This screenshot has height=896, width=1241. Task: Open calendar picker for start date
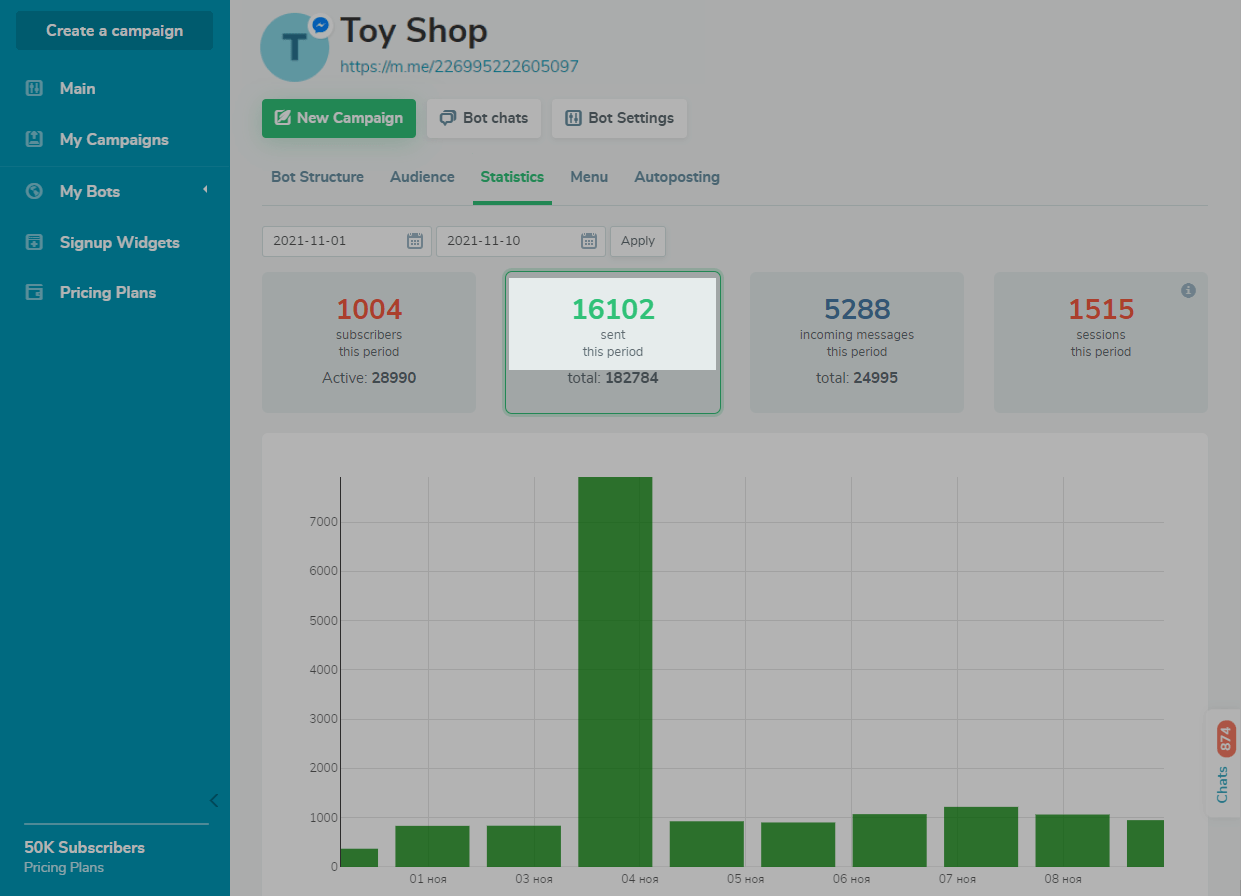coord(415,241)
